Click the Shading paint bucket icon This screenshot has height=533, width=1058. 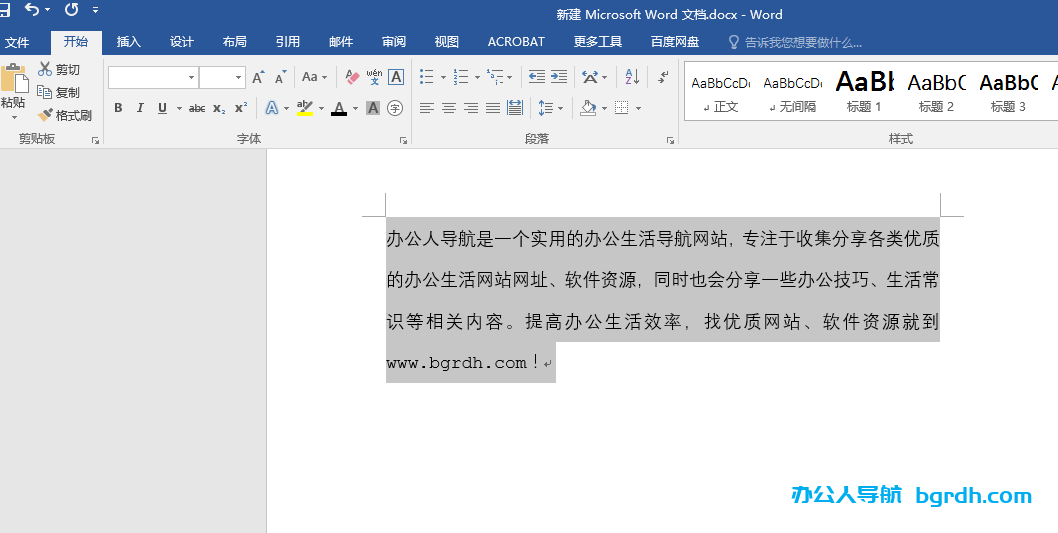coord(588,108)
